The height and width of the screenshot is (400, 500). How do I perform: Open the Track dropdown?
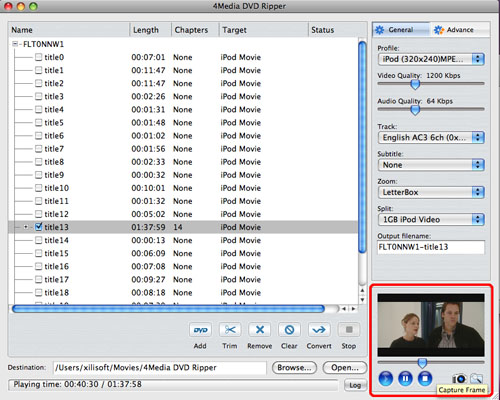coord(431,137)
